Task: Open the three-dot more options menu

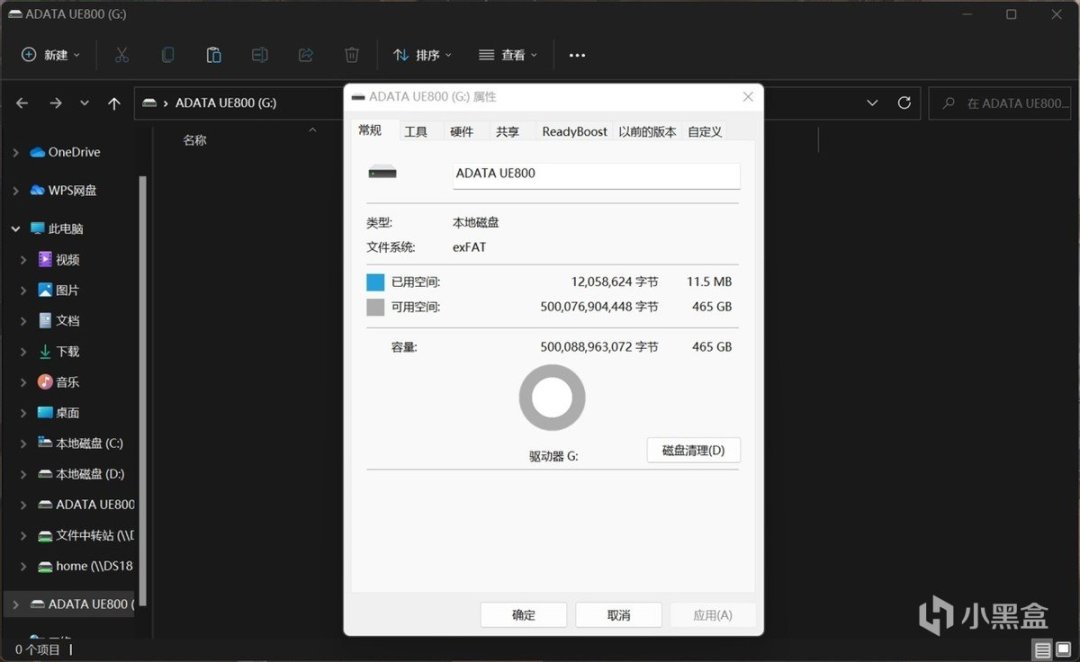Action: (x=577, y=55)
